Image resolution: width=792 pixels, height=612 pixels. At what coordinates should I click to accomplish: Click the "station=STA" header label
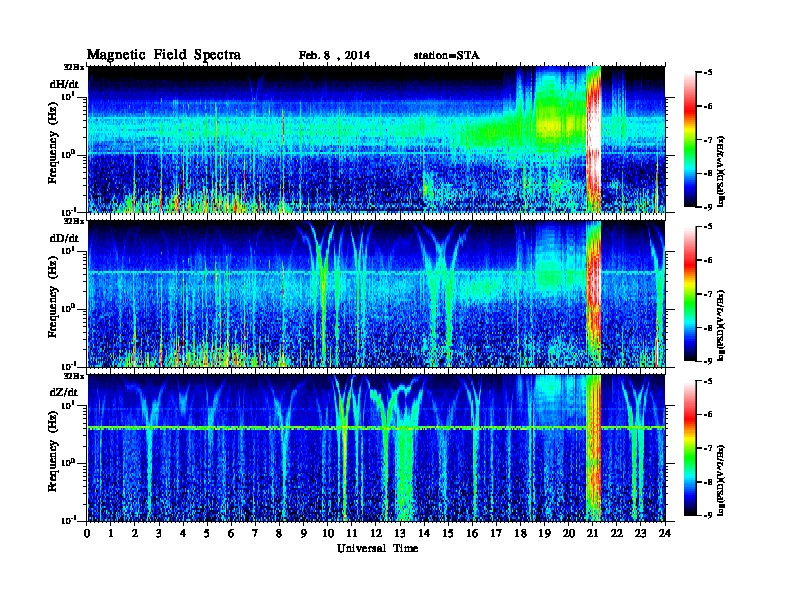click(446, 55)
